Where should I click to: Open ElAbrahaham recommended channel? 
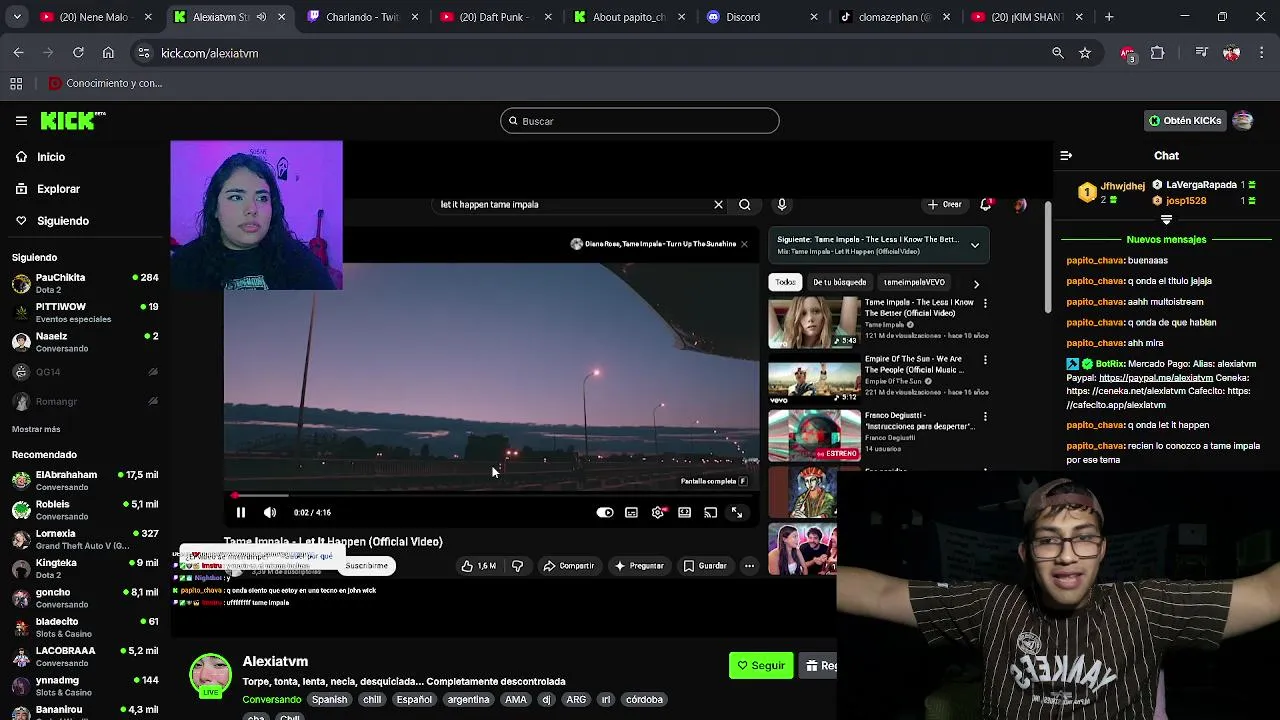point(85,480)
